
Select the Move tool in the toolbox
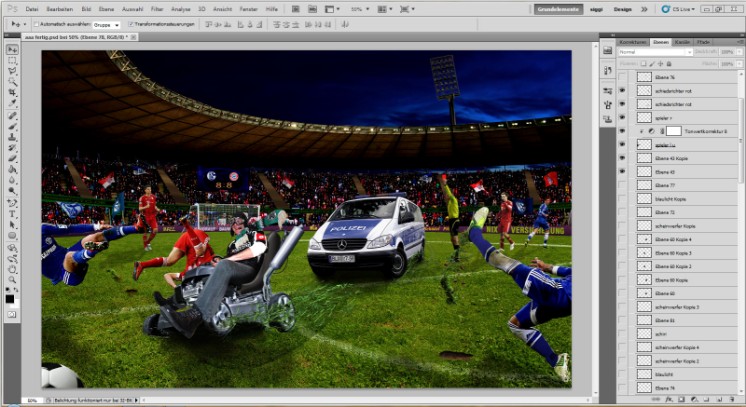[12, 49]
